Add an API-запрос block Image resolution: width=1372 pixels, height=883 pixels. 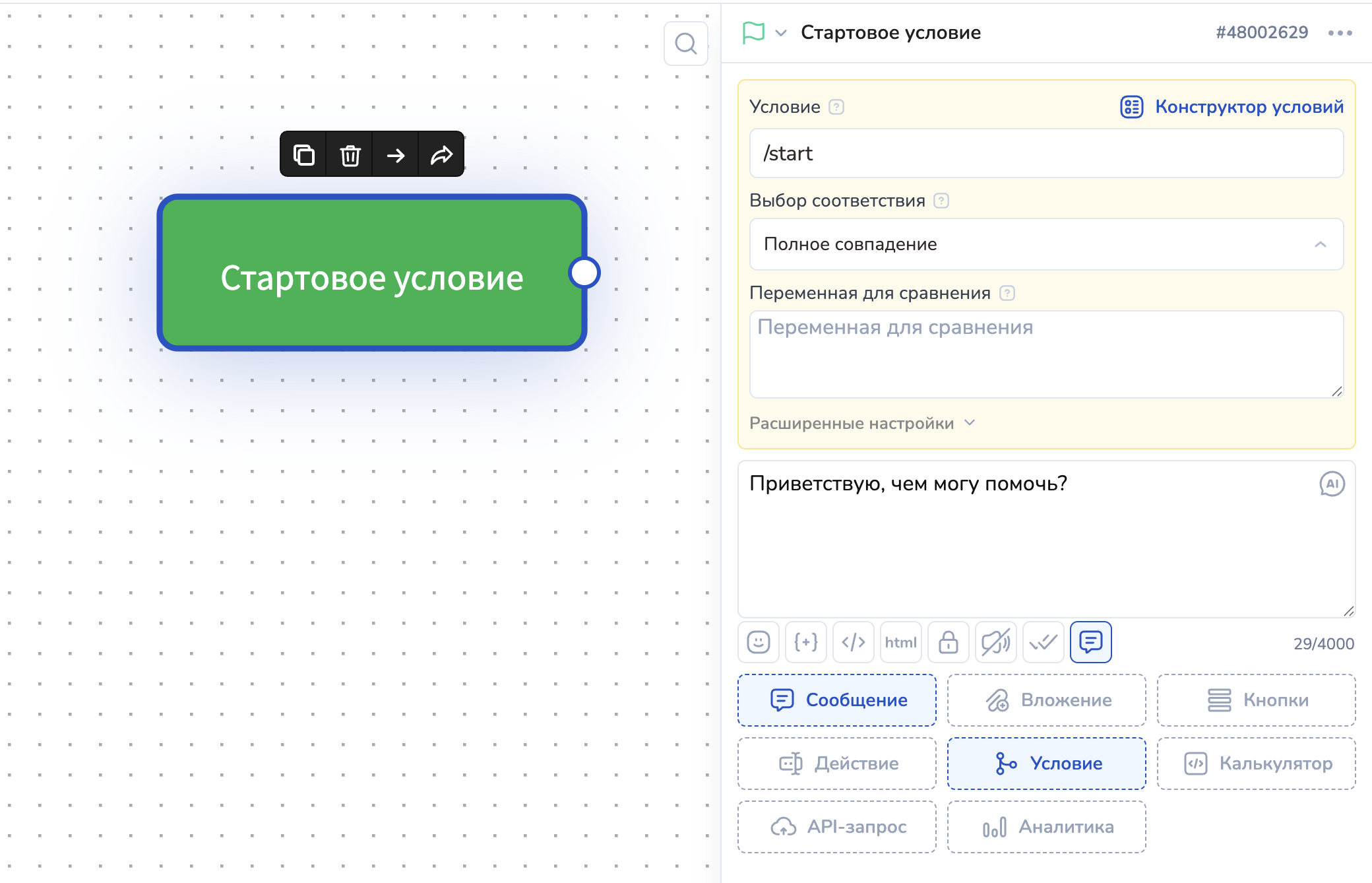(837, 827)
